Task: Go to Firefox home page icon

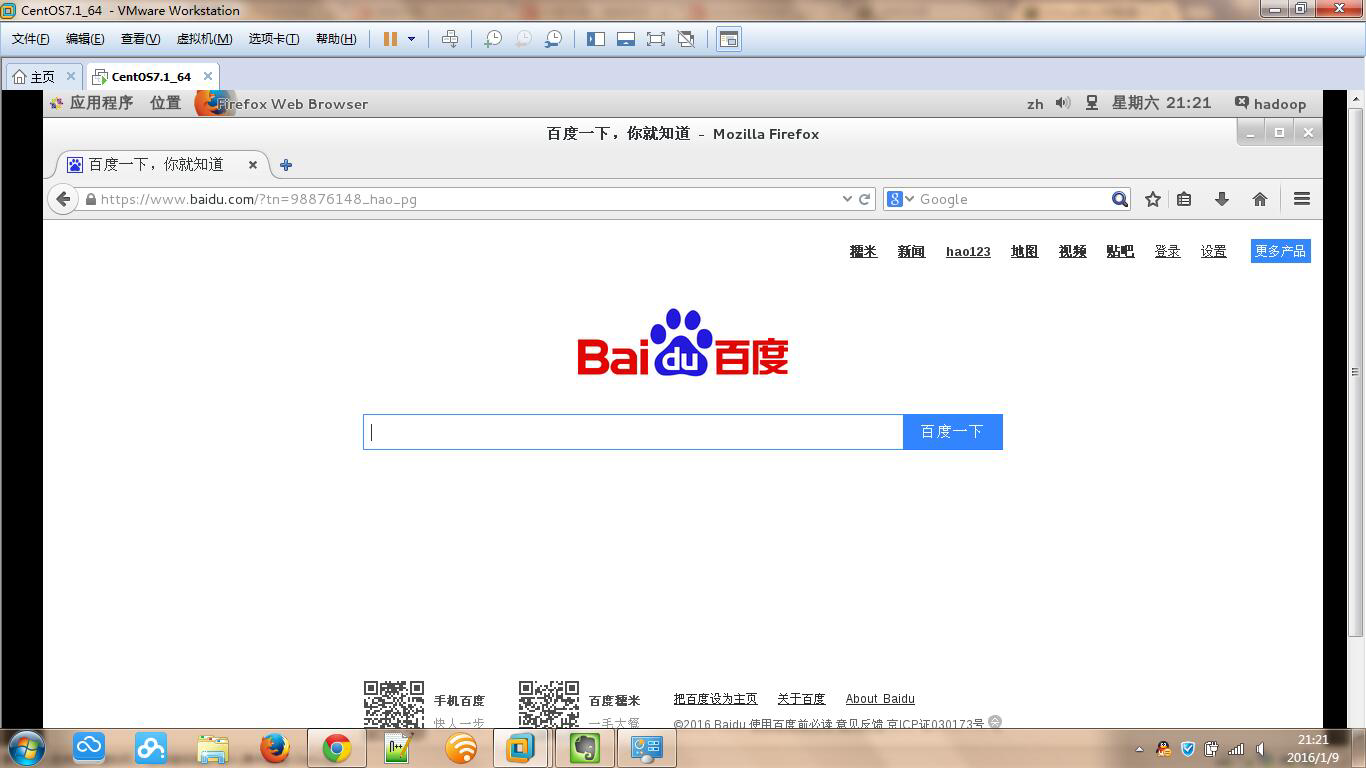Action: point(1260,199)
